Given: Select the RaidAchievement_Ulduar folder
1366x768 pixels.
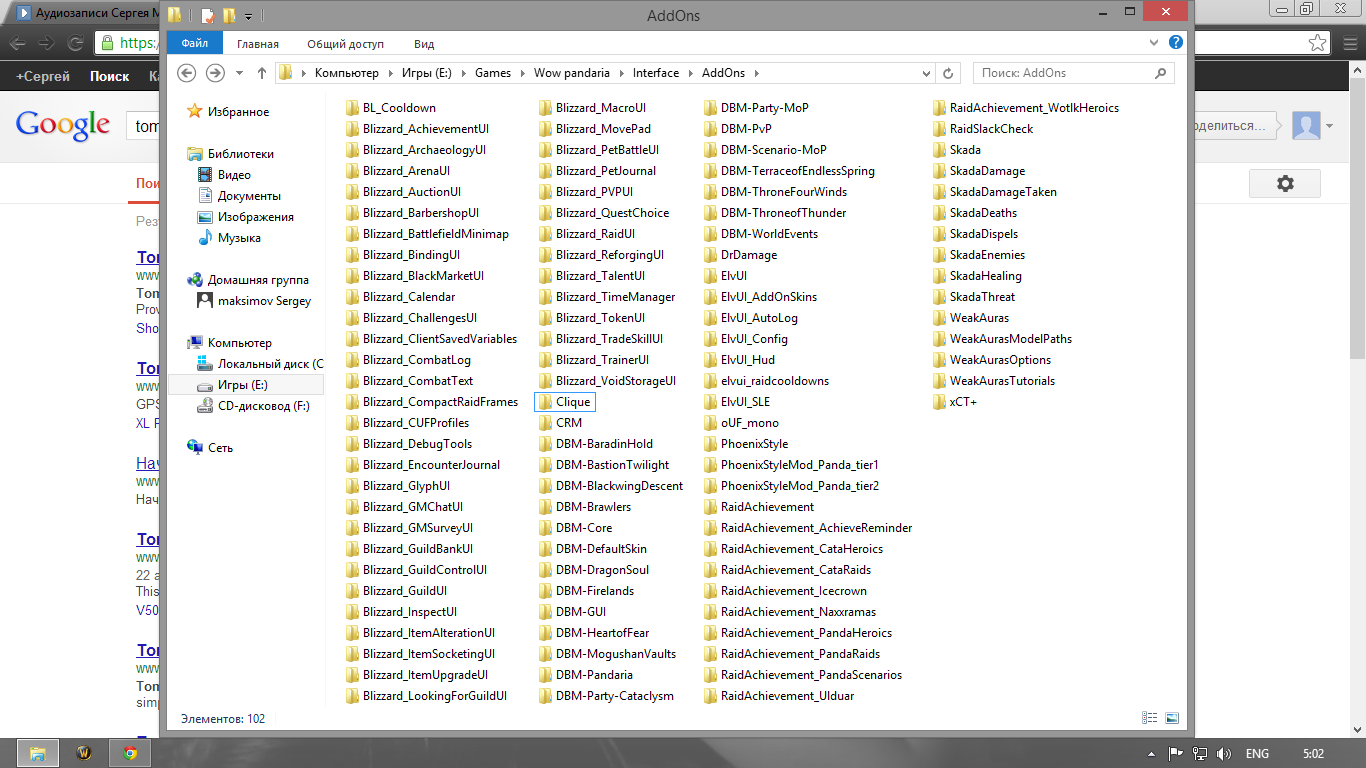Looking at the screenshot, I should 787,696.
